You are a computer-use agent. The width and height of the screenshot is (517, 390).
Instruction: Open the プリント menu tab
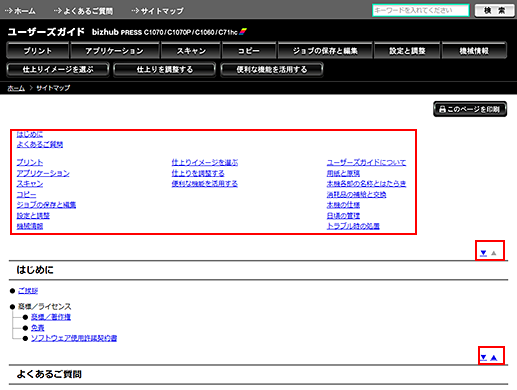38,51
